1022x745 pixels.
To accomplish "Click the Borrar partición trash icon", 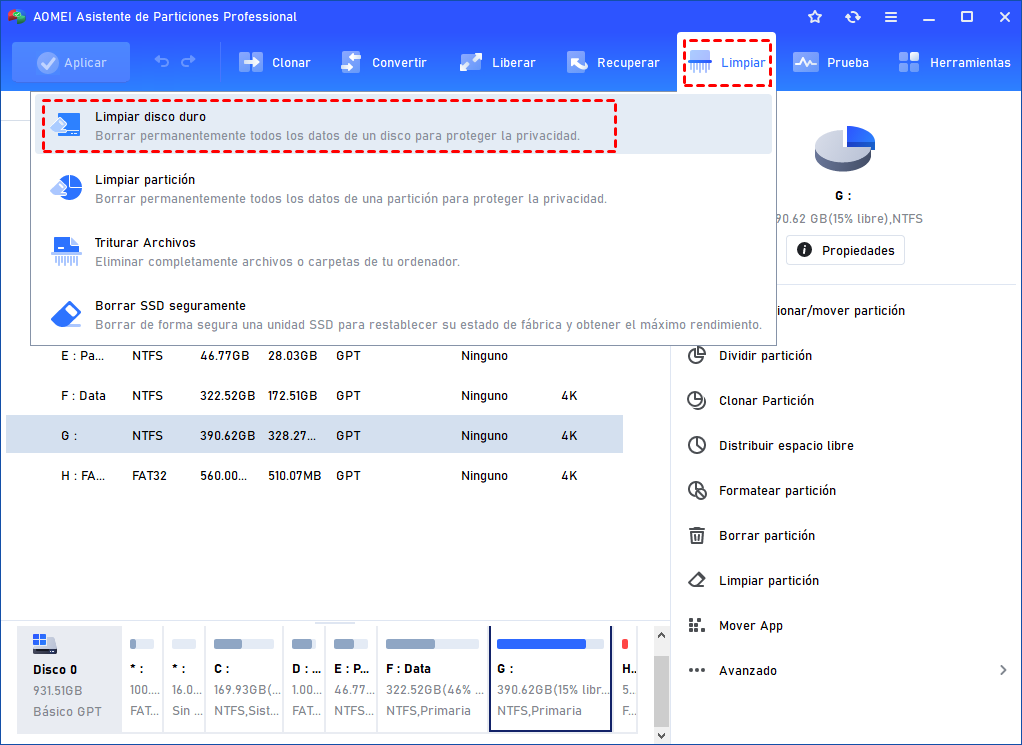I will point(697,536).
